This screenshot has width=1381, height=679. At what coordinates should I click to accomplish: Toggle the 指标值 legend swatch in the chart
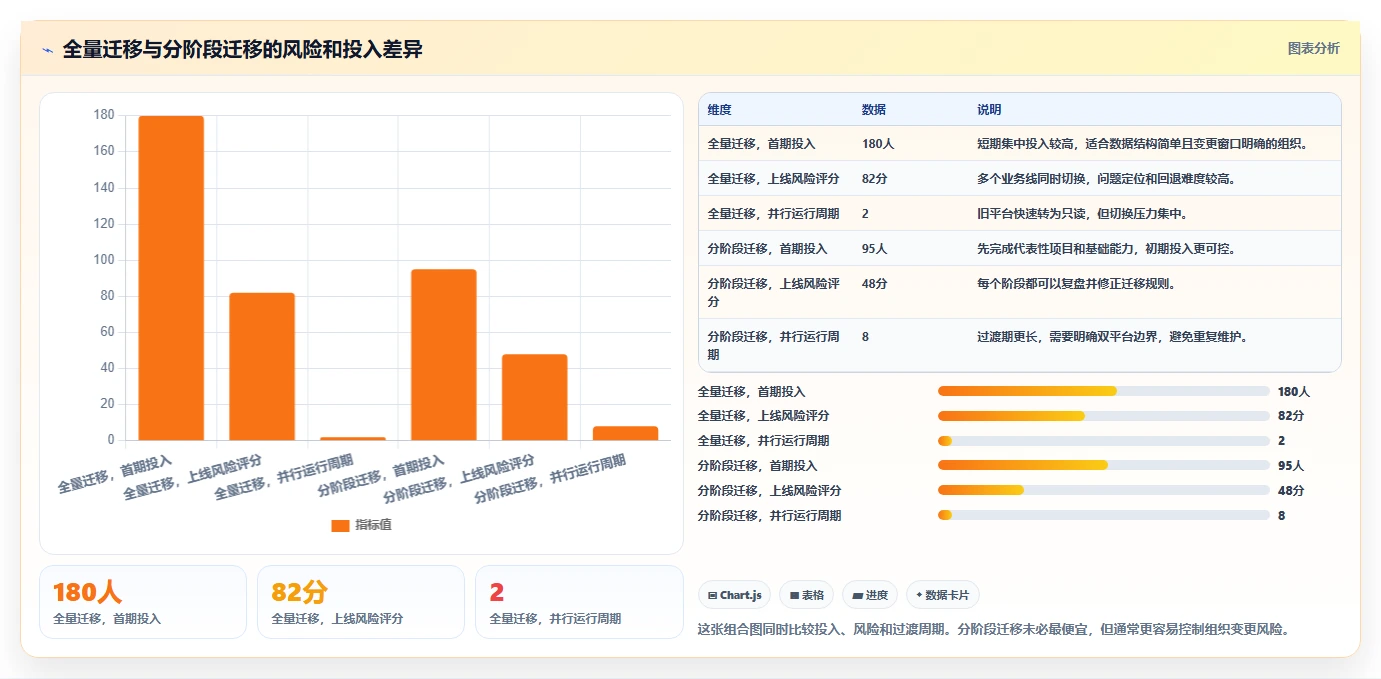[x=340, y=525]
